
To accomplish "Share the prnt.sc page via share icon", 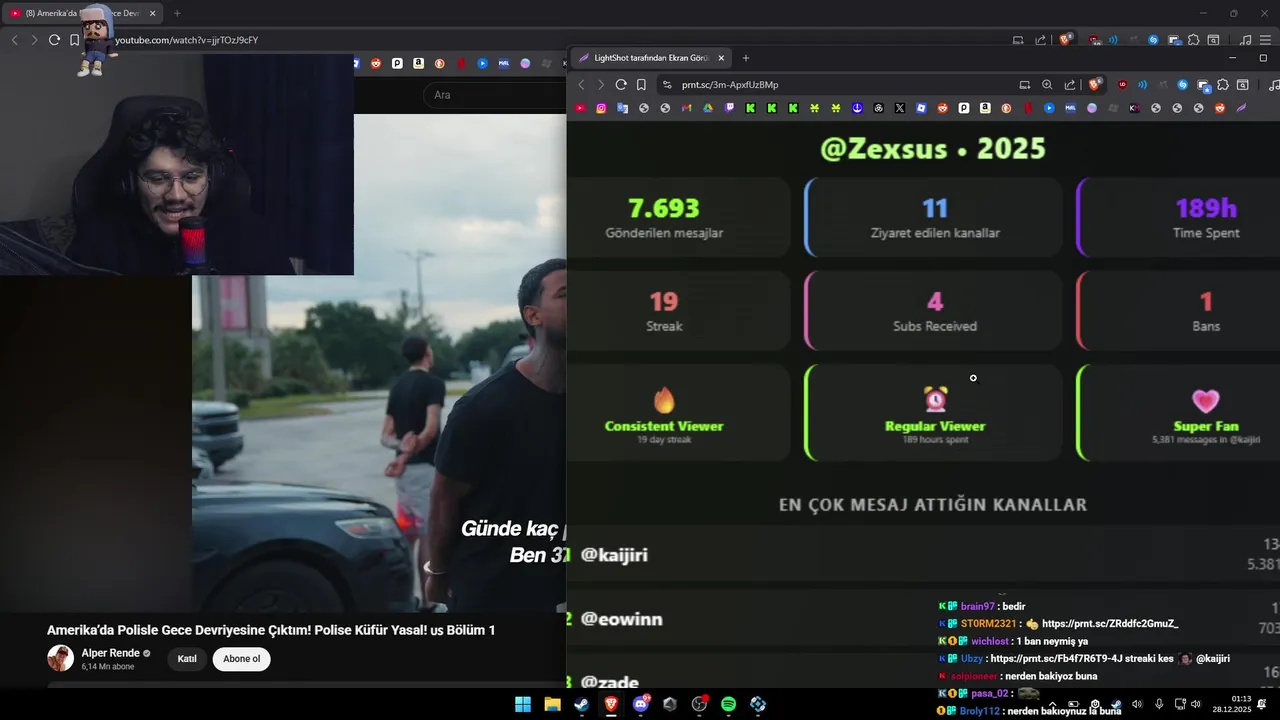I will coord(1070,85).
